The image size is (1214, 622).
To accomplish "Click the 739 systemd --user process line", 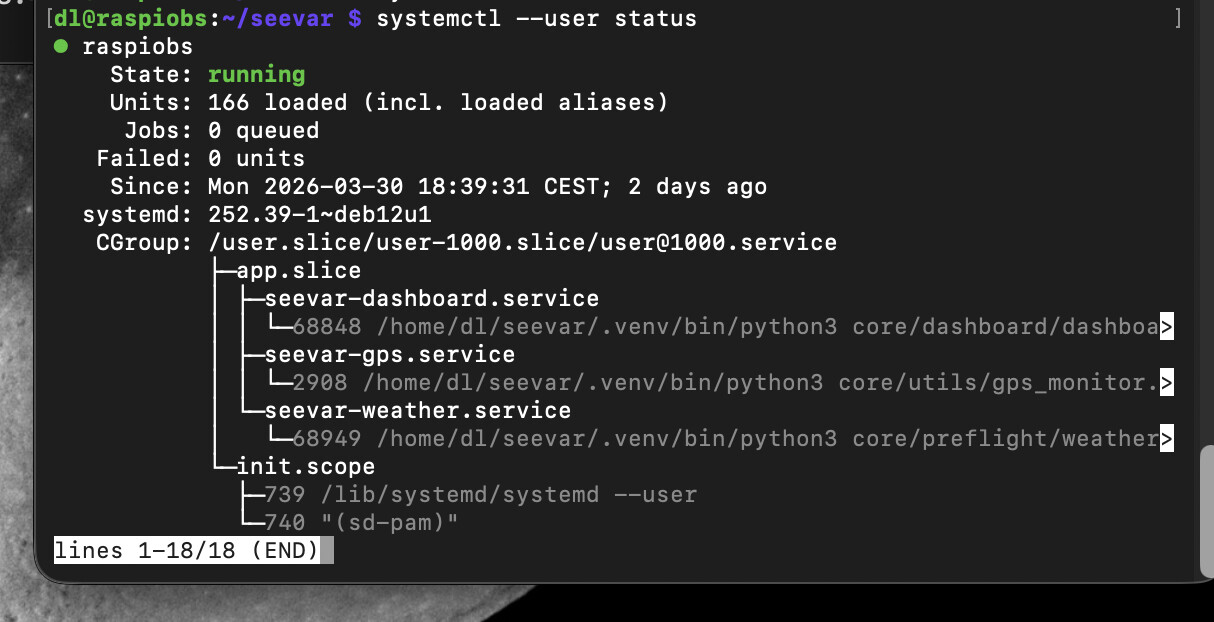I will 480,495.
